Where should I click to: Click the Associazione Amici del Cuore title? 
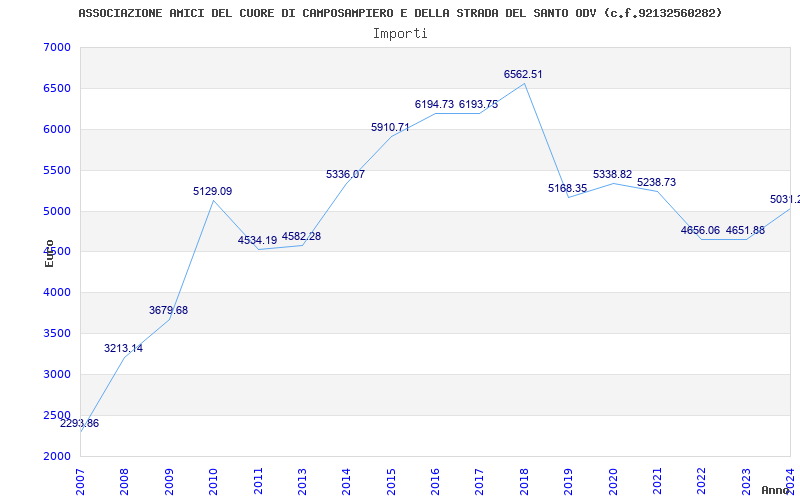pos(400,13)
